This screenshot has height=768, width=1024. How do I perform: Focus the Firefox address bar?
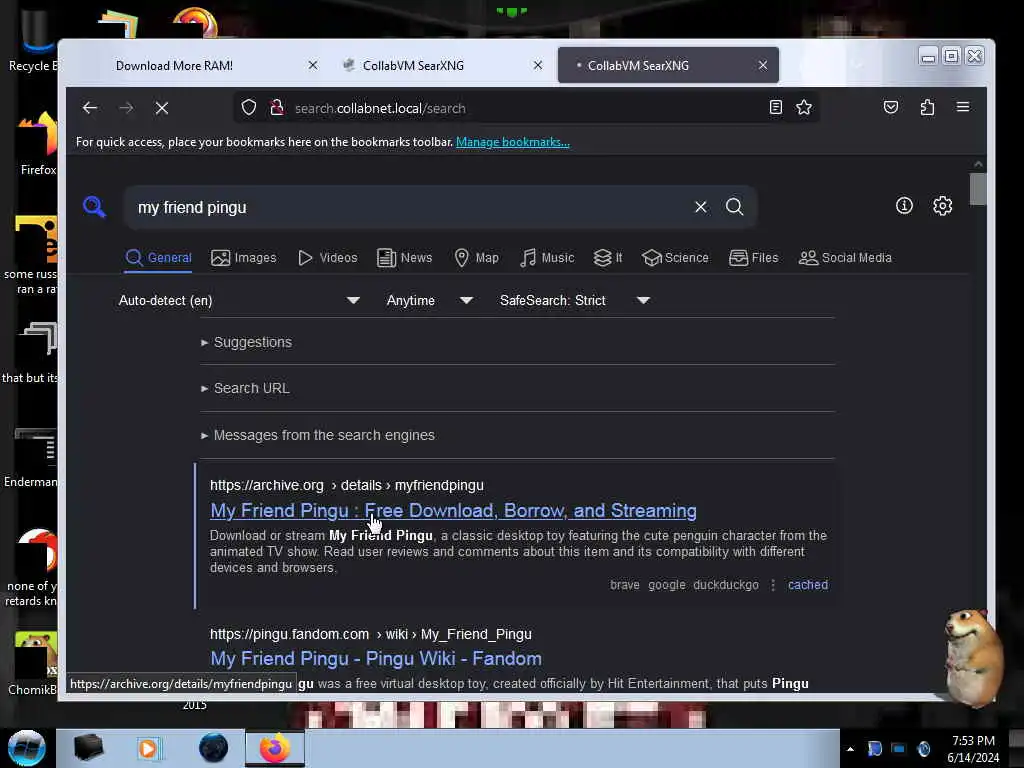click(x=526, y=108)
